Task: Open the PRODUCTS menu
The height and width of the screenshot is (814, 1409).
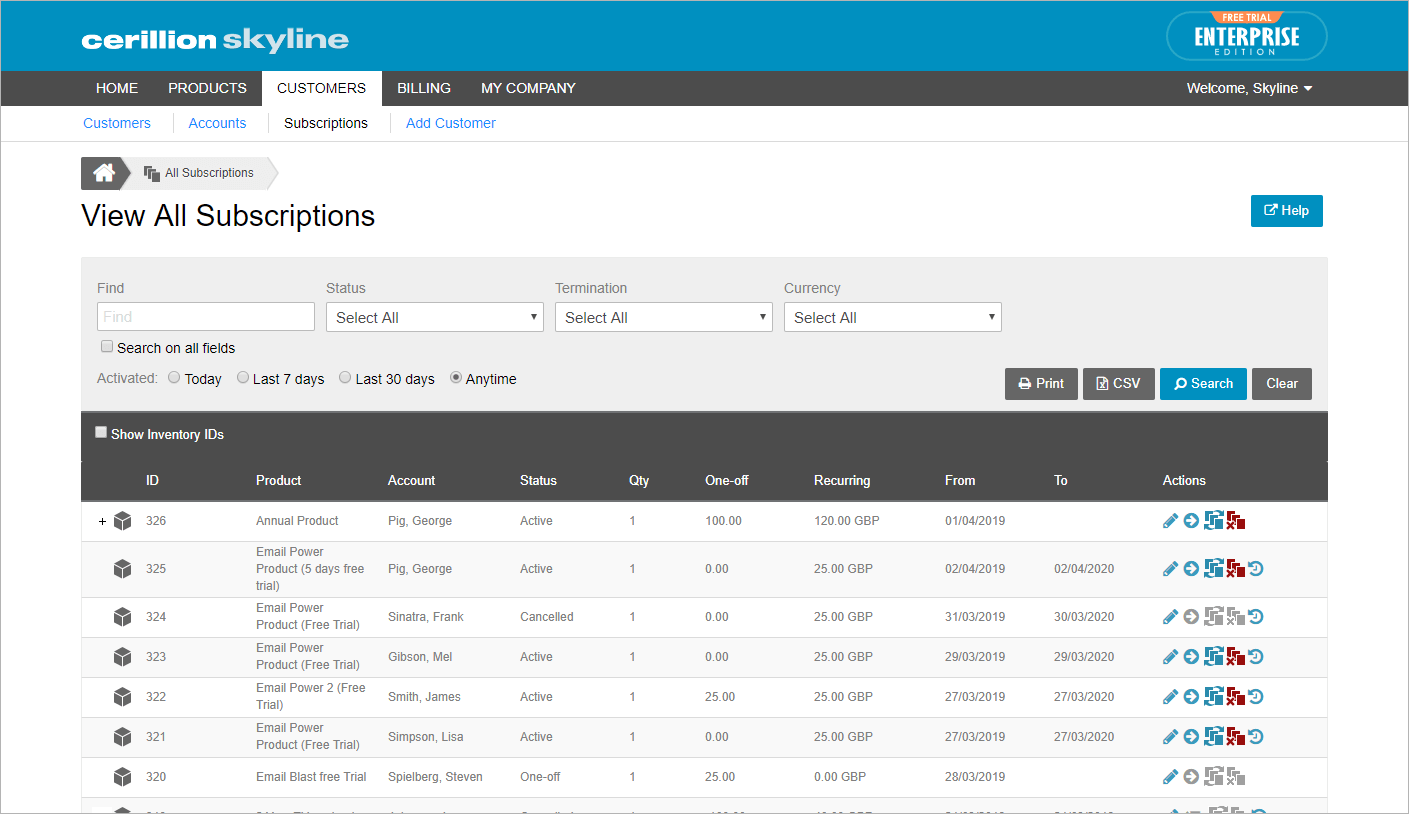Action: [207, 88]
